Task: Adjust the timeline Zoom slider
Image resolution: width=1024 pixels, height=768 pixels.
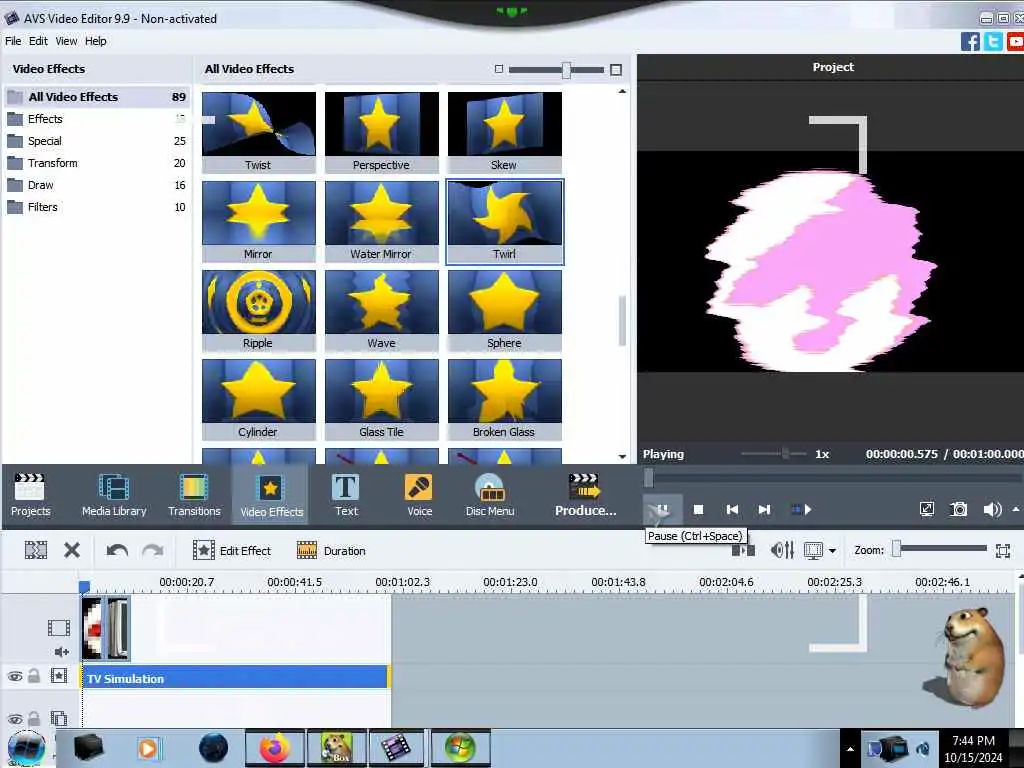Action: tap(897, 549)
